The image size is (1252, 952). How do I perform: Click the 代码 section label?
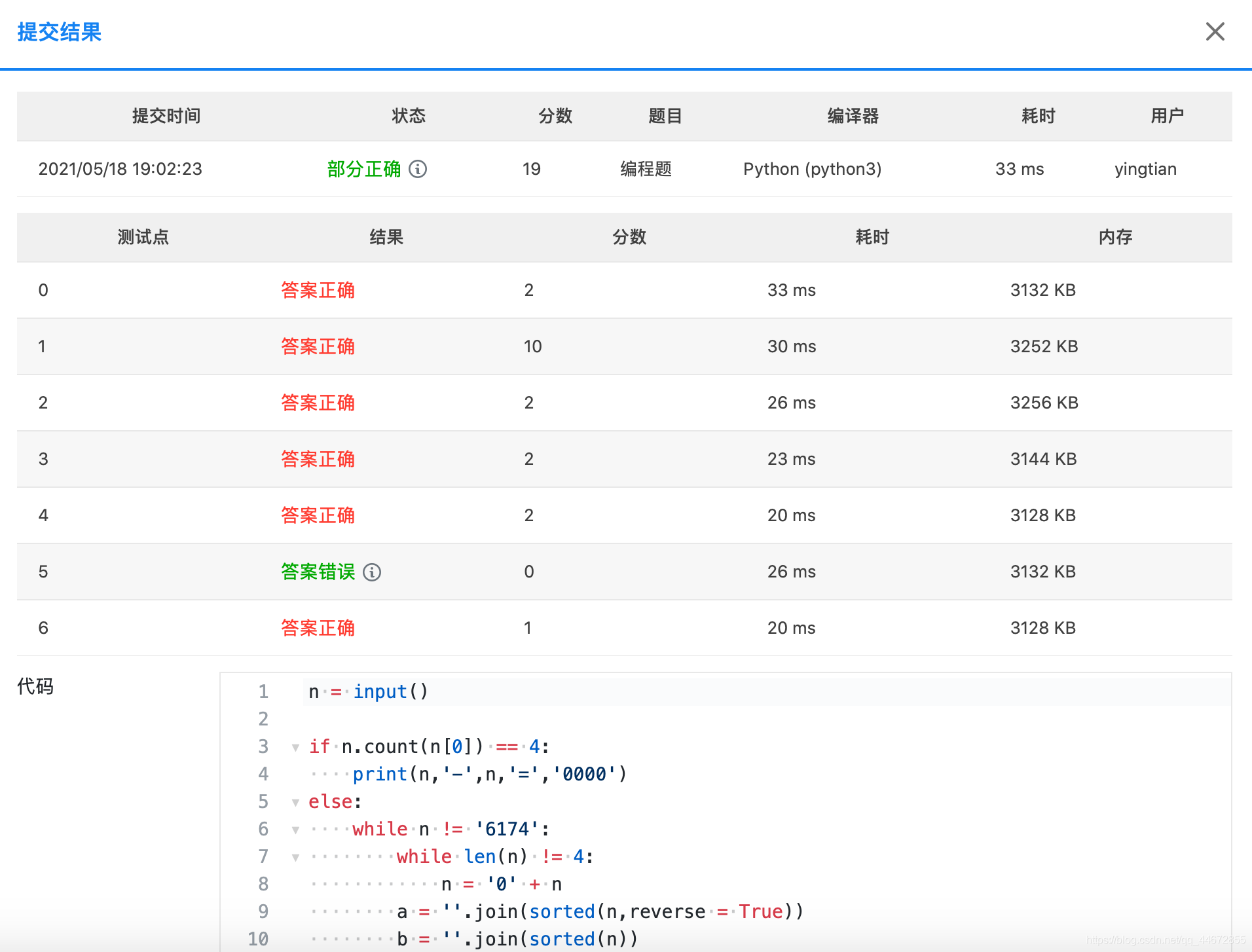(x=35, y=686)
